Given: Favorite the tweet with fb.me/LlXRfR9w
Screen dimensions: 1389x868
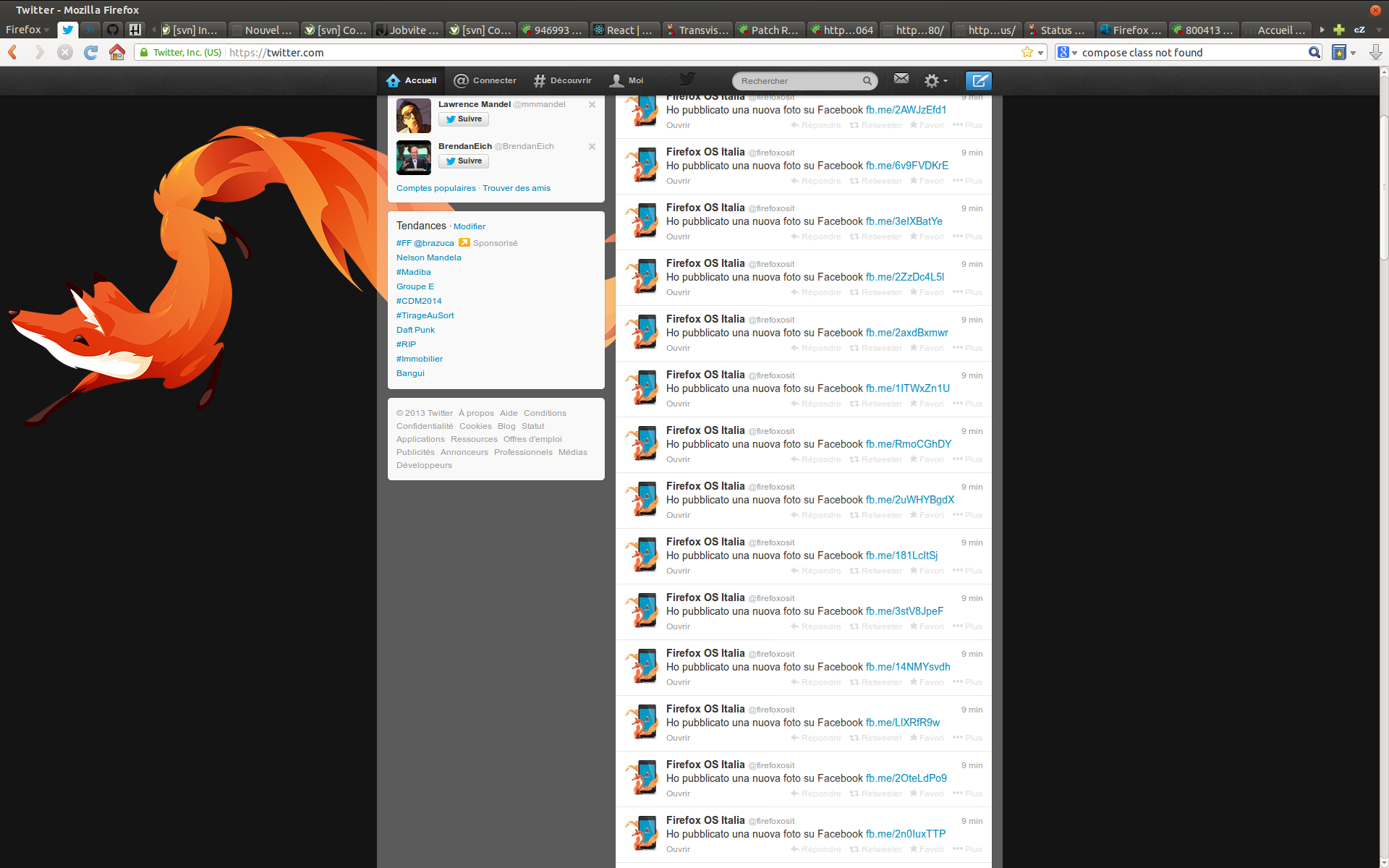Looking at the screenshot, I should coord(927,738).
